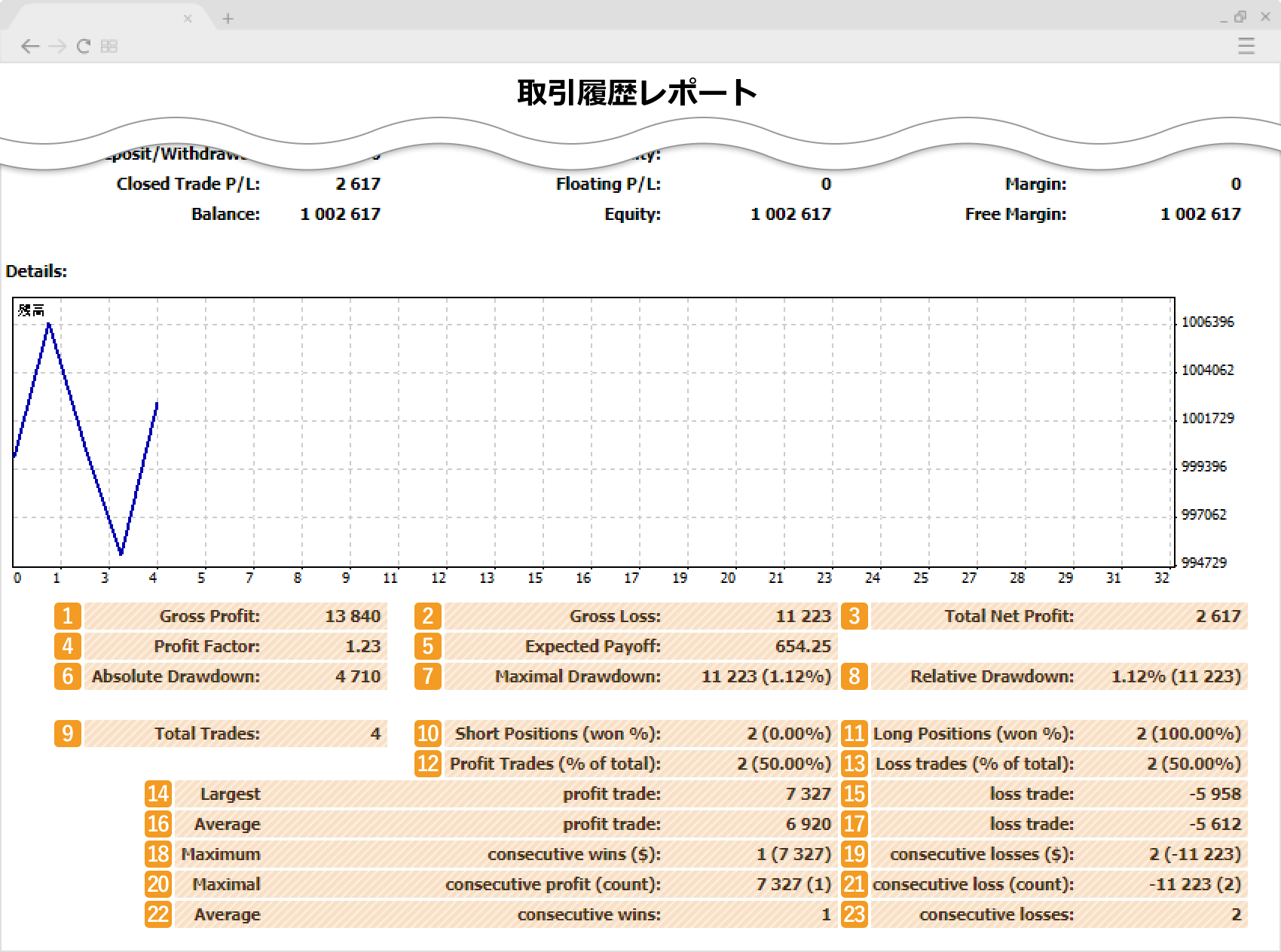1281x952 pixels.
Task: Click average loss trade value -5 612
Action: point(1215,824)
